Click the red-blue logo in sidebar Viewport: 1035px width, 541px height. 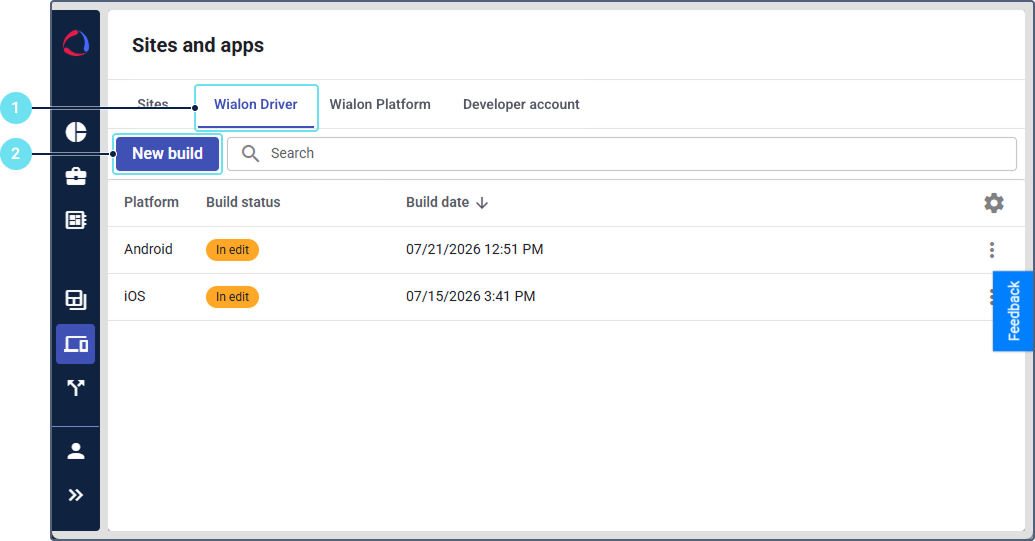[76, 44]
